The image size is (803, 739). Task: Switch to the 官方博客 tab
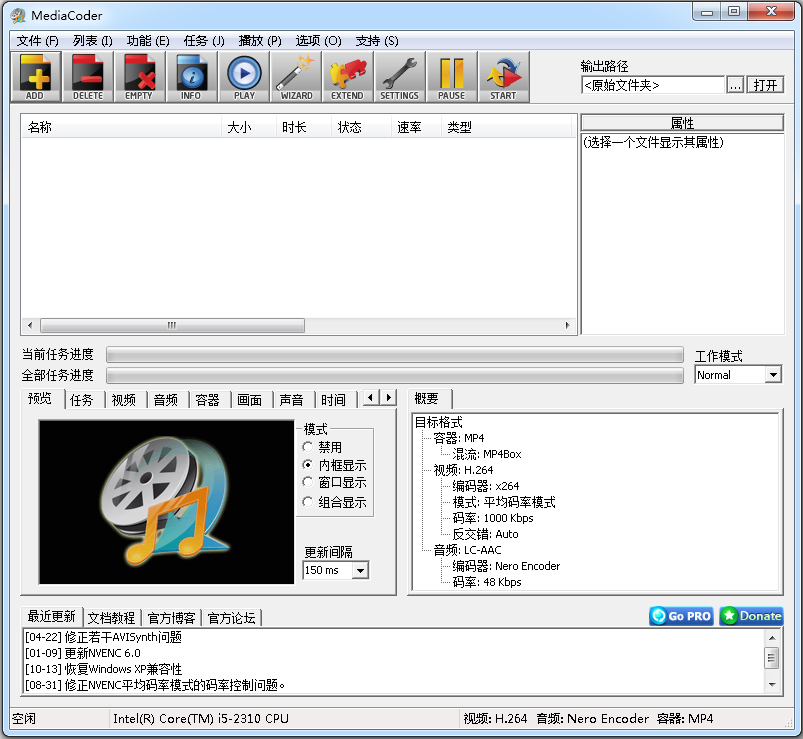tap(172, 618)
